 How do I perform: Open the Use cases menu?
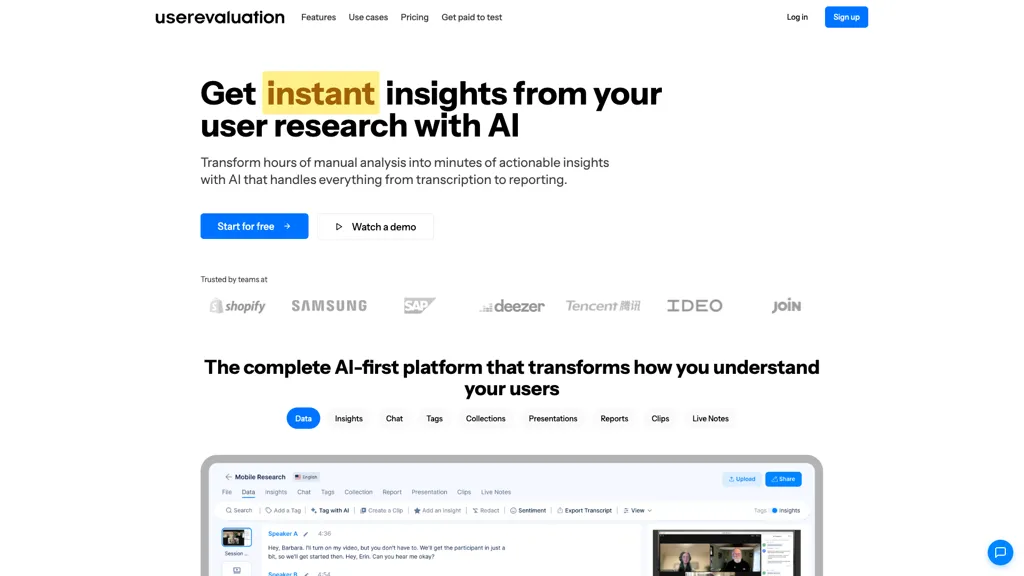click(368, 17)
